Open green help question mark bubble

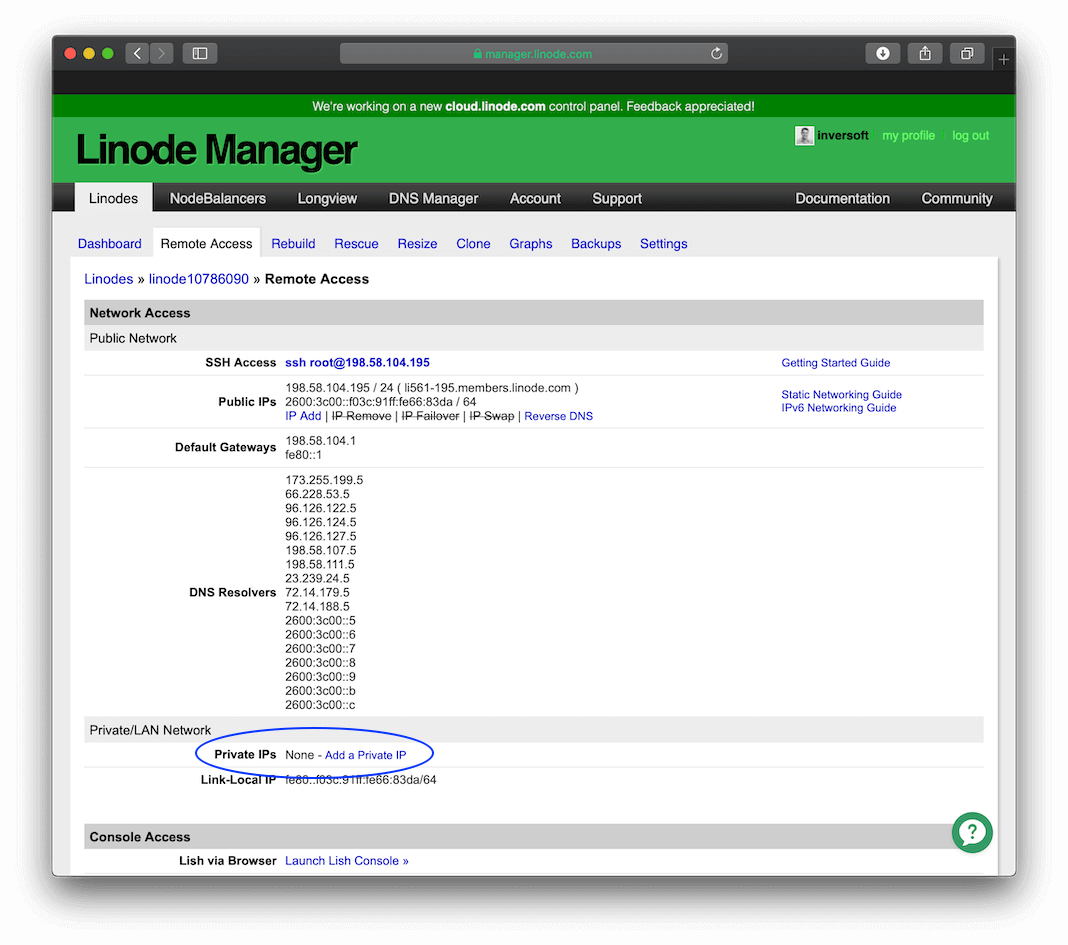(972, 832)
